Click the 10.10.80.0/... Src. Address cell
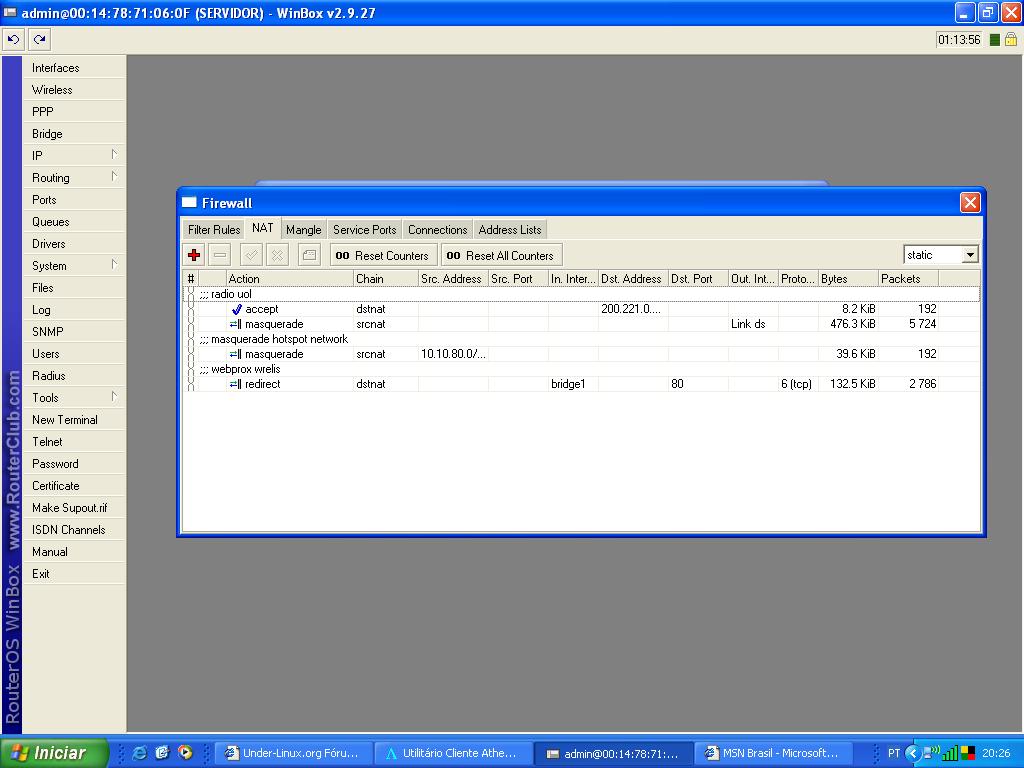The image size is (1024, 768). (x=453, y=355)
